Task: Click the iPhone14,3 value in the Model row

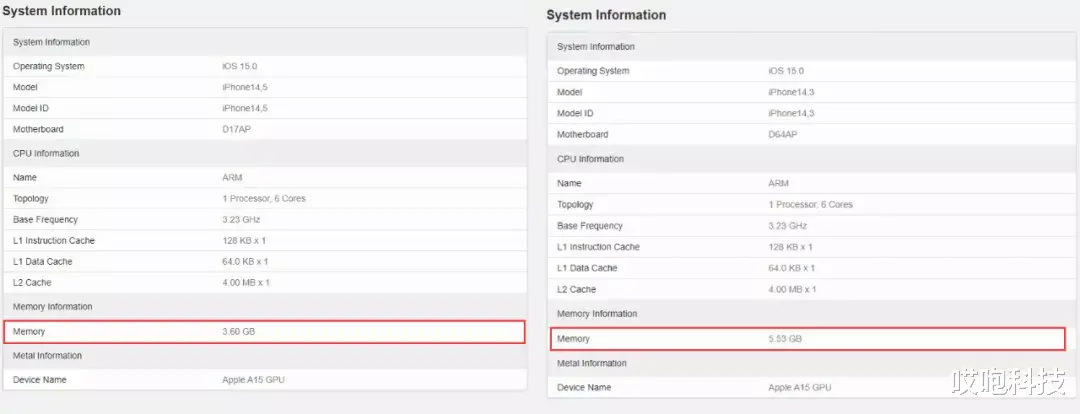Action: click(x=791, y=92)
